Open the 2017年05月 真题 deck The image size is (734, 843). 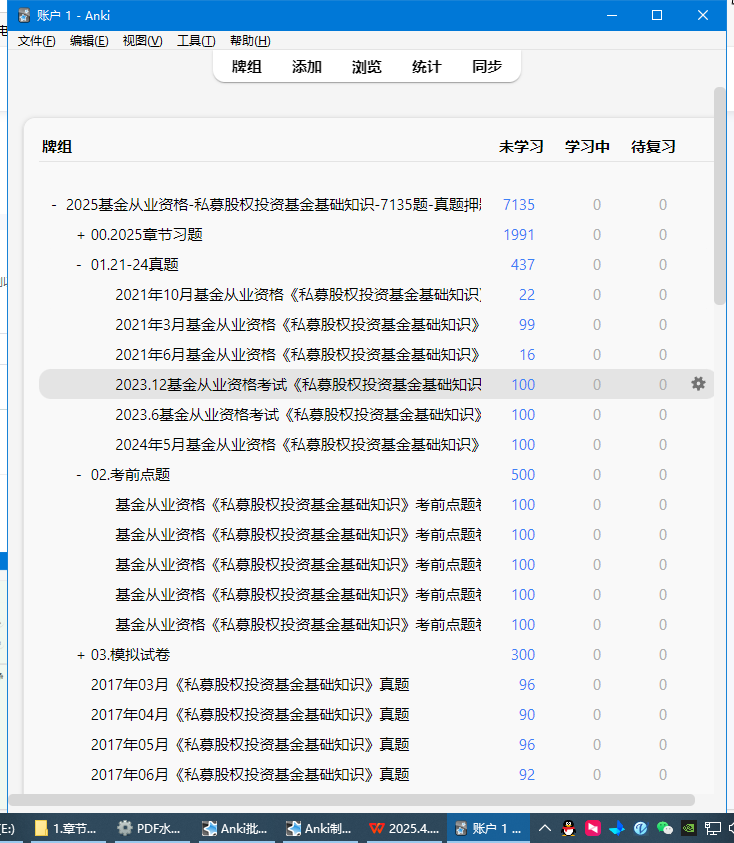pyautogui.click(x=250, y=745)
